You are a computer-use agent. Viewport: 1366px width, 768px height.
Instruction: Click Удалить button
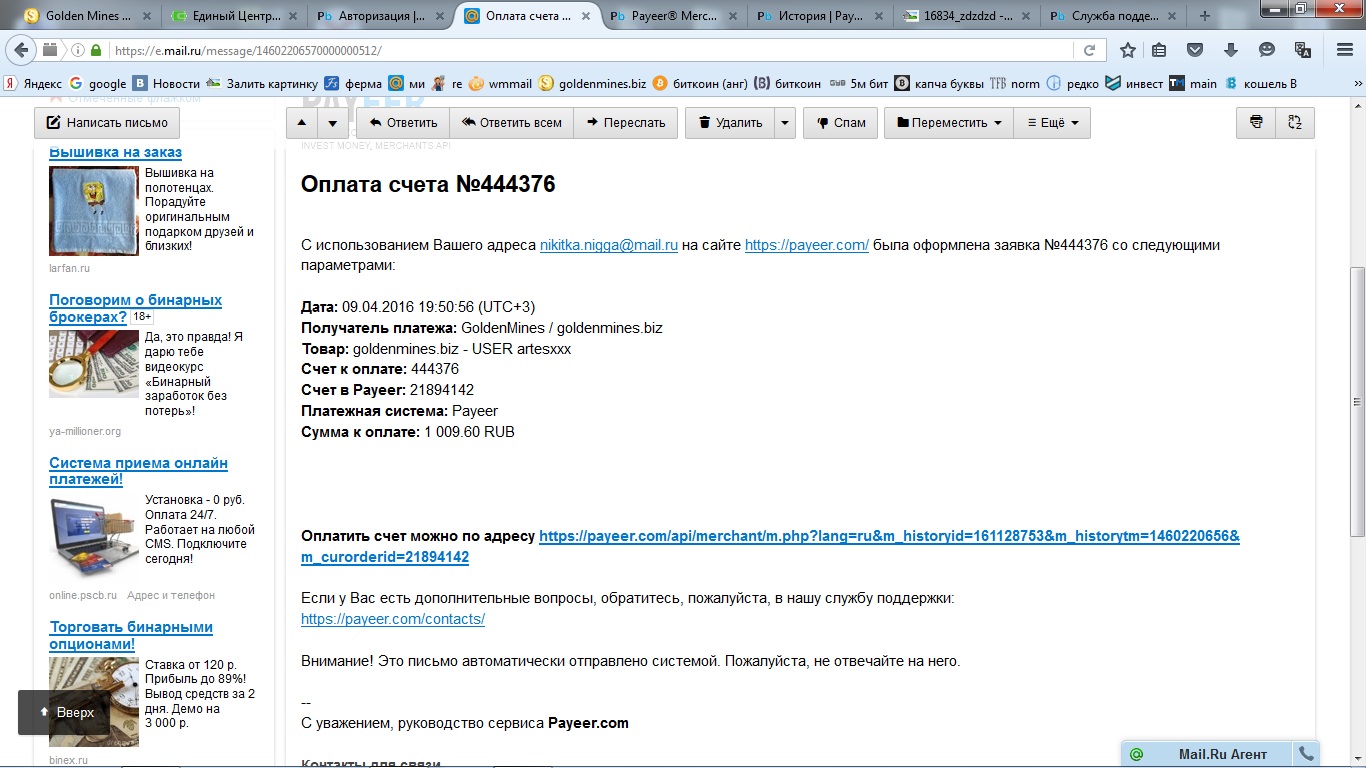click(730, 123)
